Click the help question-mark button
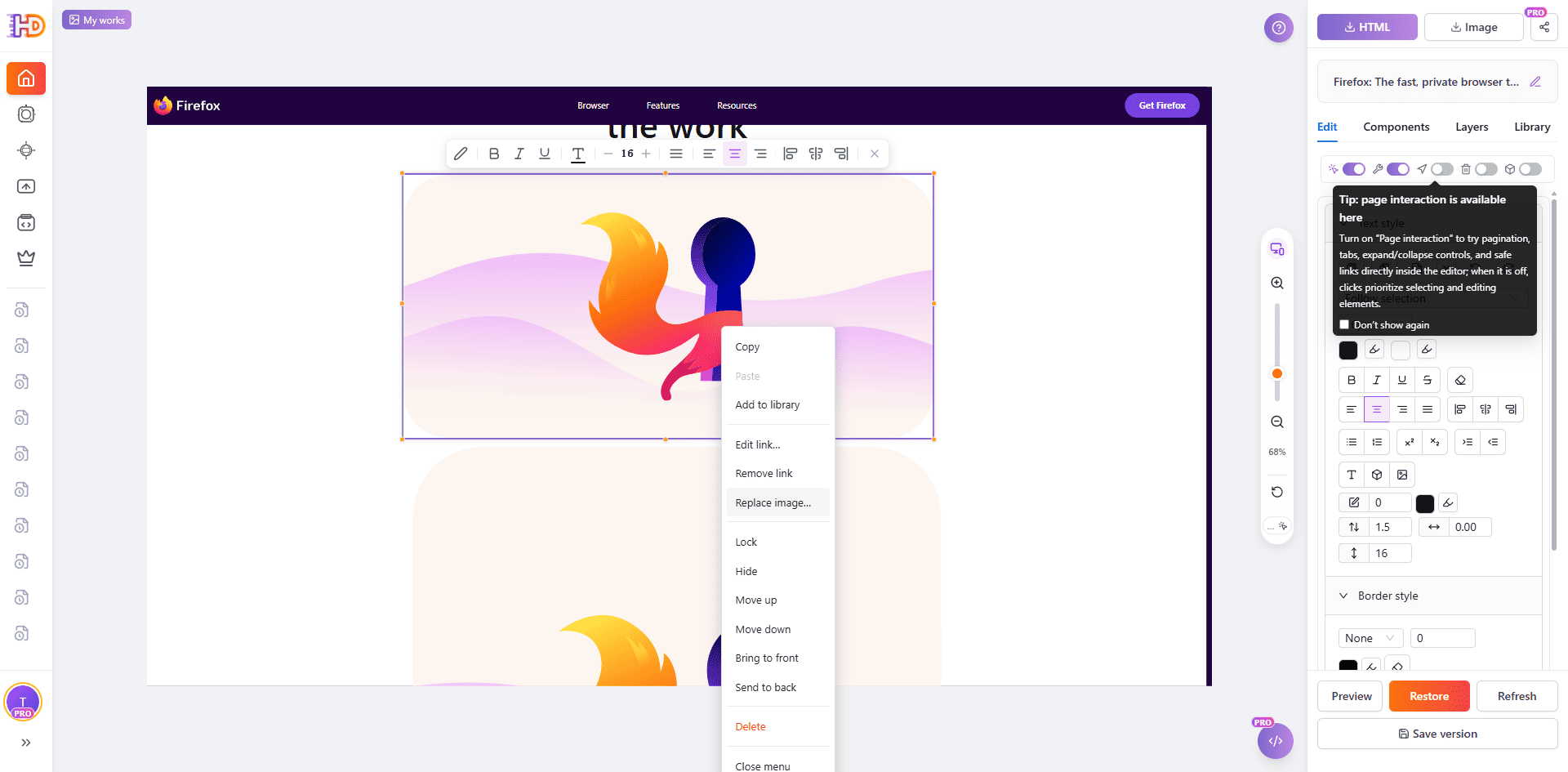This screenshot has height=772, width=1568. pos(1279,28)
